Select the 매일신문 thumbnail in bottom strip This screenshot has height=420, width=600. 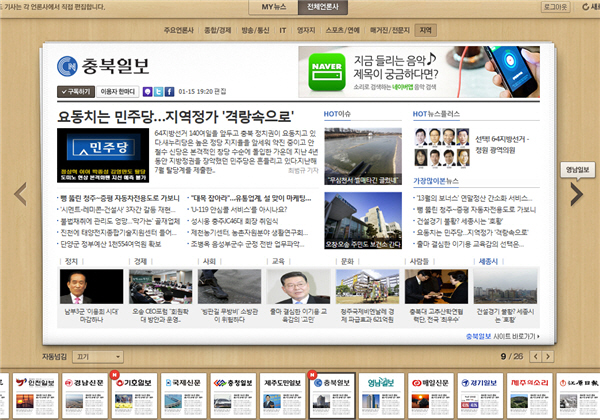point(431,396)
